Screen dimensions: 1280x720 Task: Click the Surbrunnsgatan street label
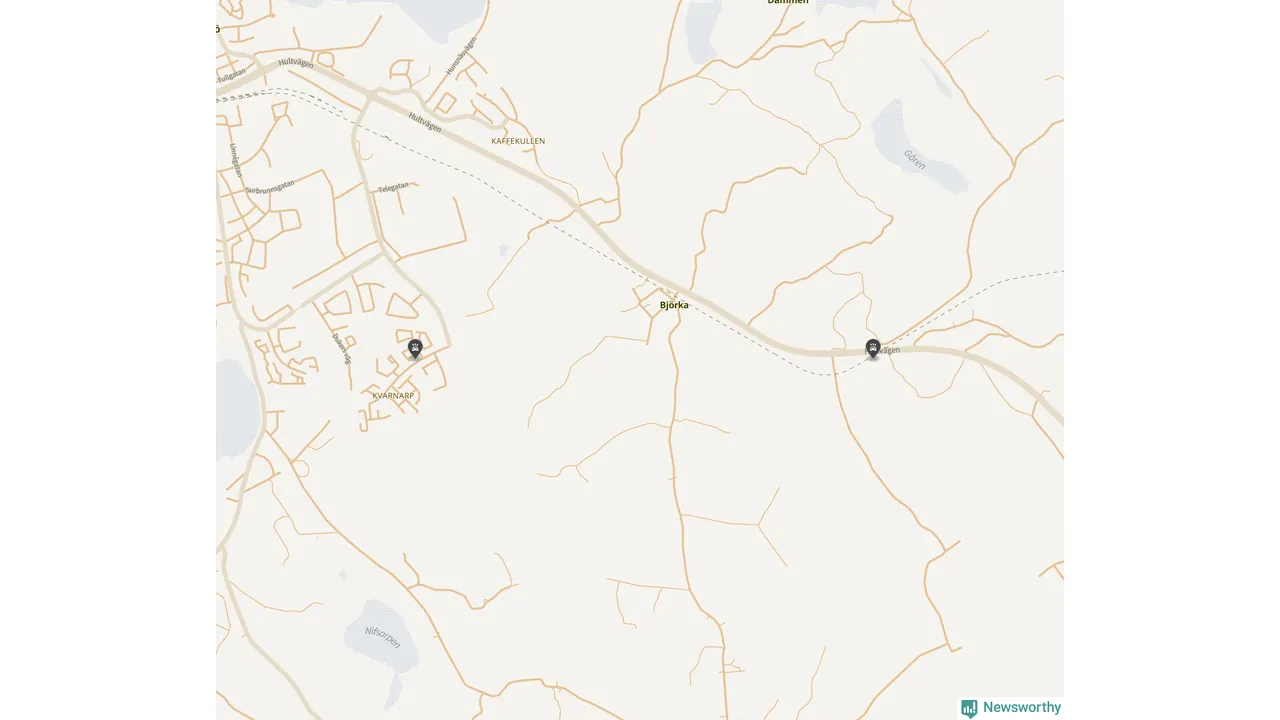click(270, 186)
